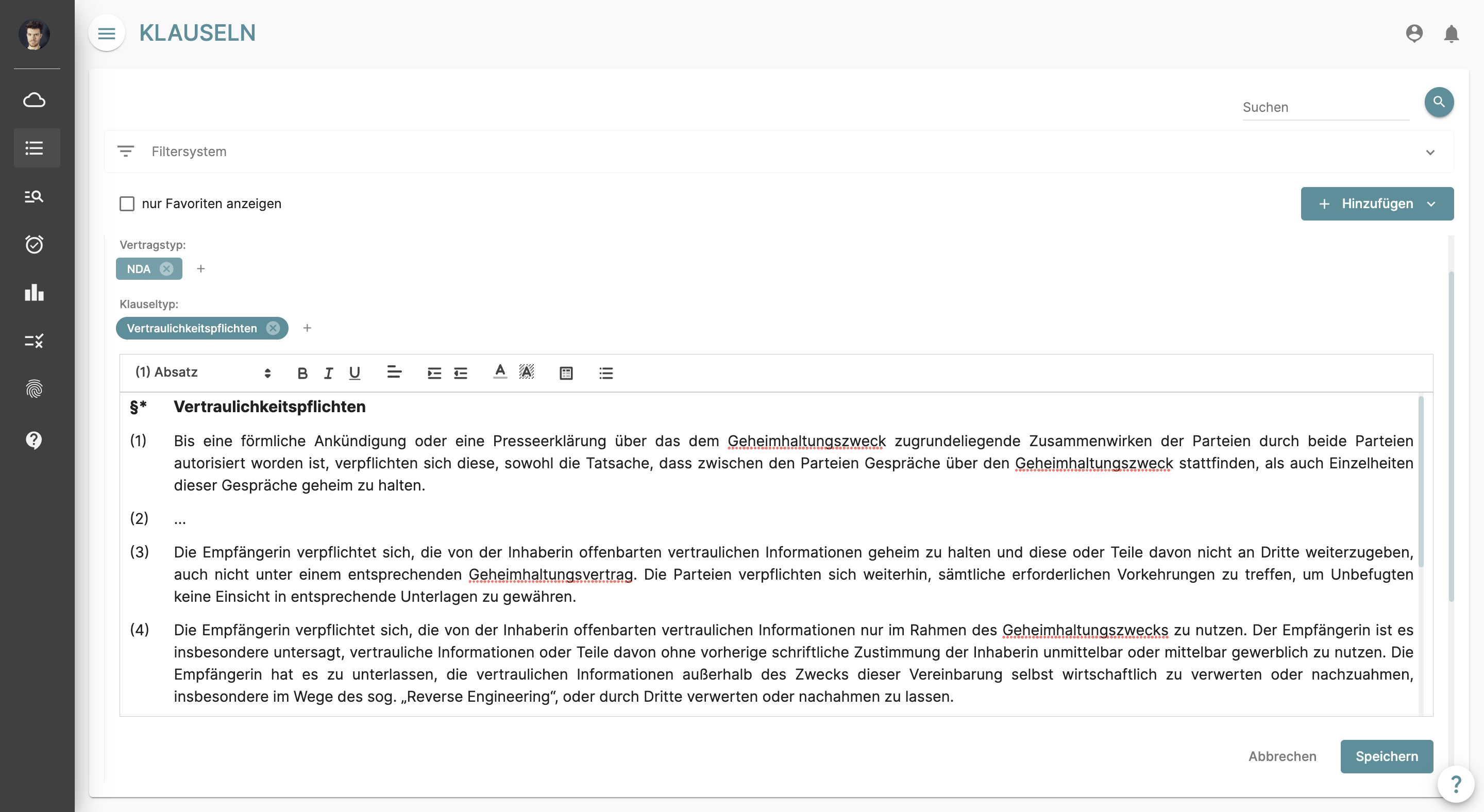Screen dimensions: 1484x812
Task: Add another Vertragstyp with plus
Action: [201, 269]
